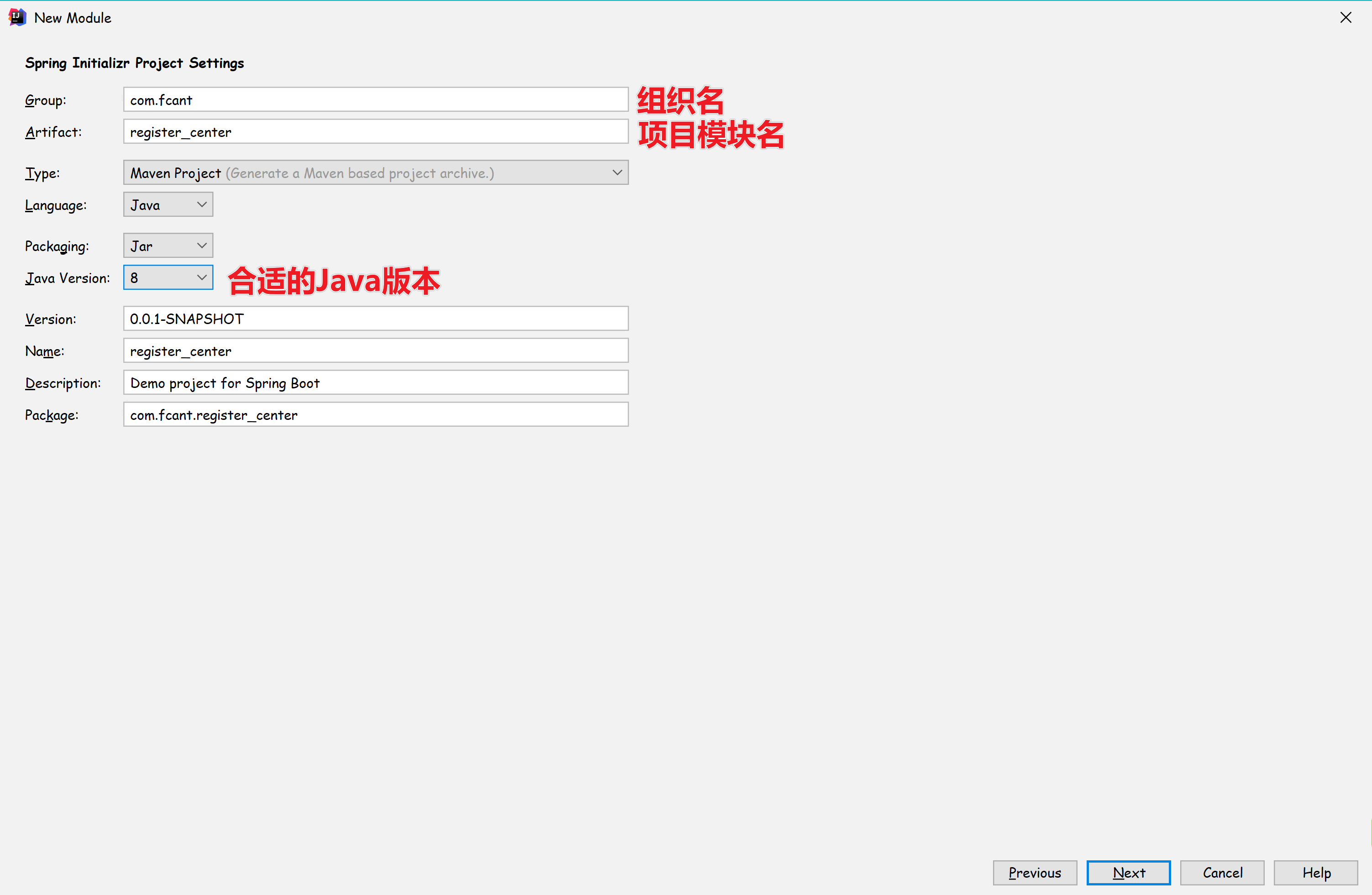Click the Type dropdown chevron arrow
This screenshot has height=895, width=1372.
(616, 173)
